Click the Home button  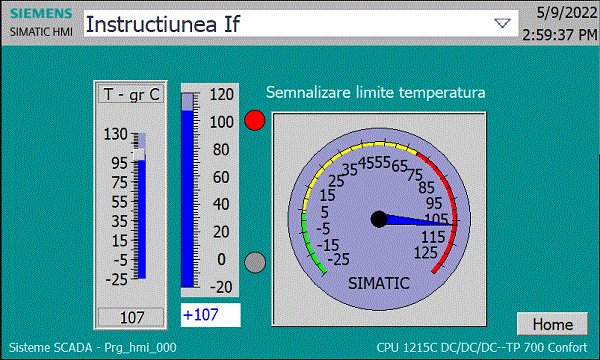[553, 324]
